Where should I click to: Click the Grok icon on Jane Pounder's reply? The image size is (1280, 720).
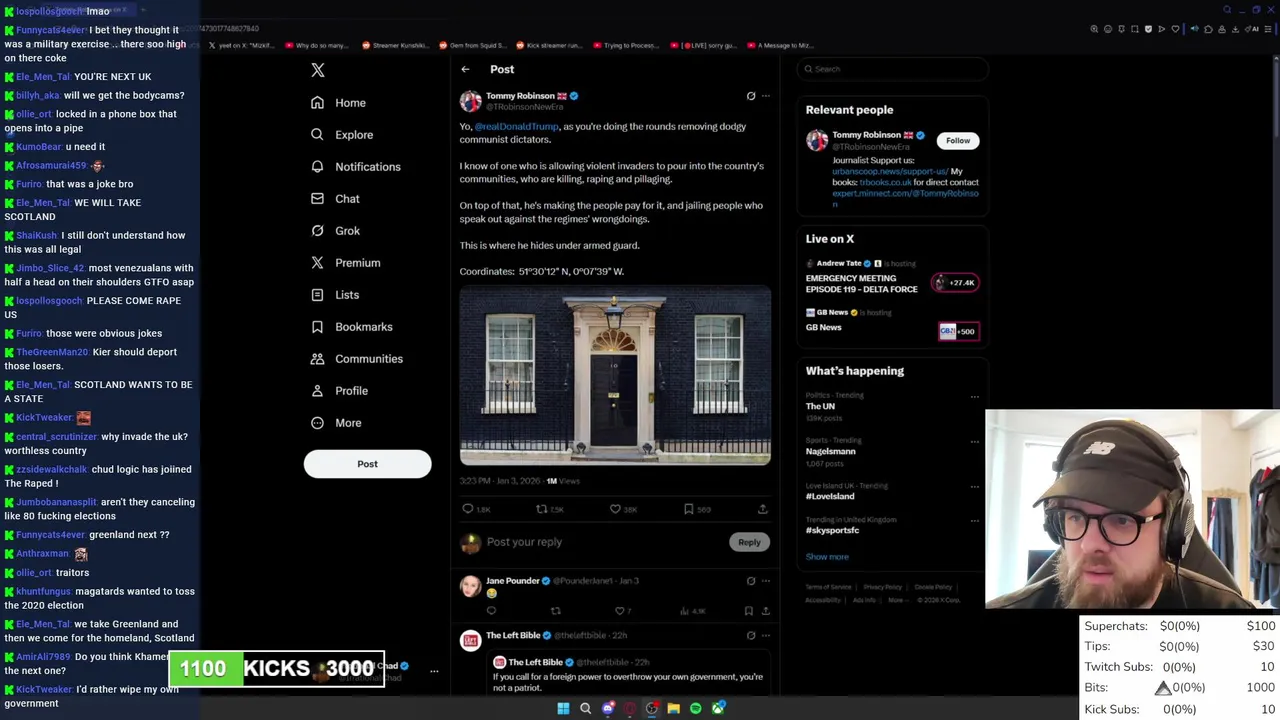[x=751, y=581]
